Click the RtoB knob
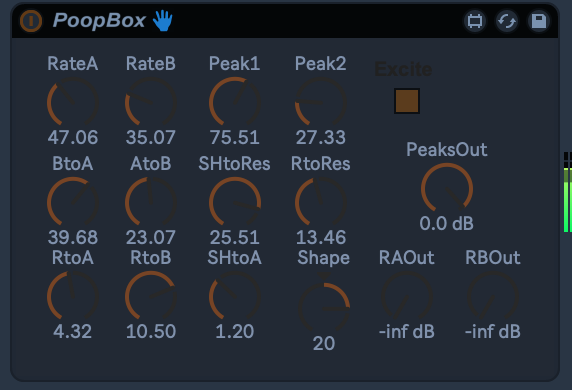Screen dimensions: 572x390 (x=151, y=296)
